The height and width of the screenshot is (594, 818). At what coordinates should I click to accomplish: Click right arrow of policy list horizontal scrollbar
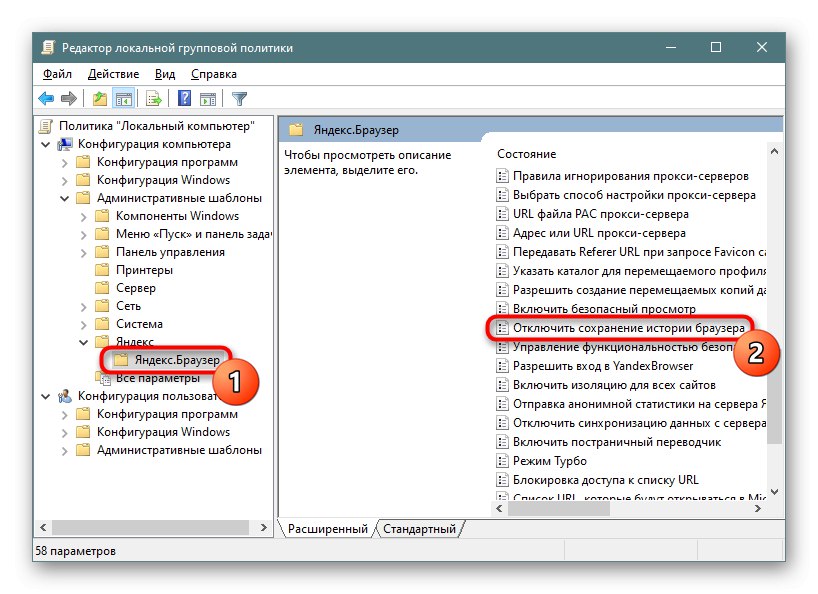[757, 508]
